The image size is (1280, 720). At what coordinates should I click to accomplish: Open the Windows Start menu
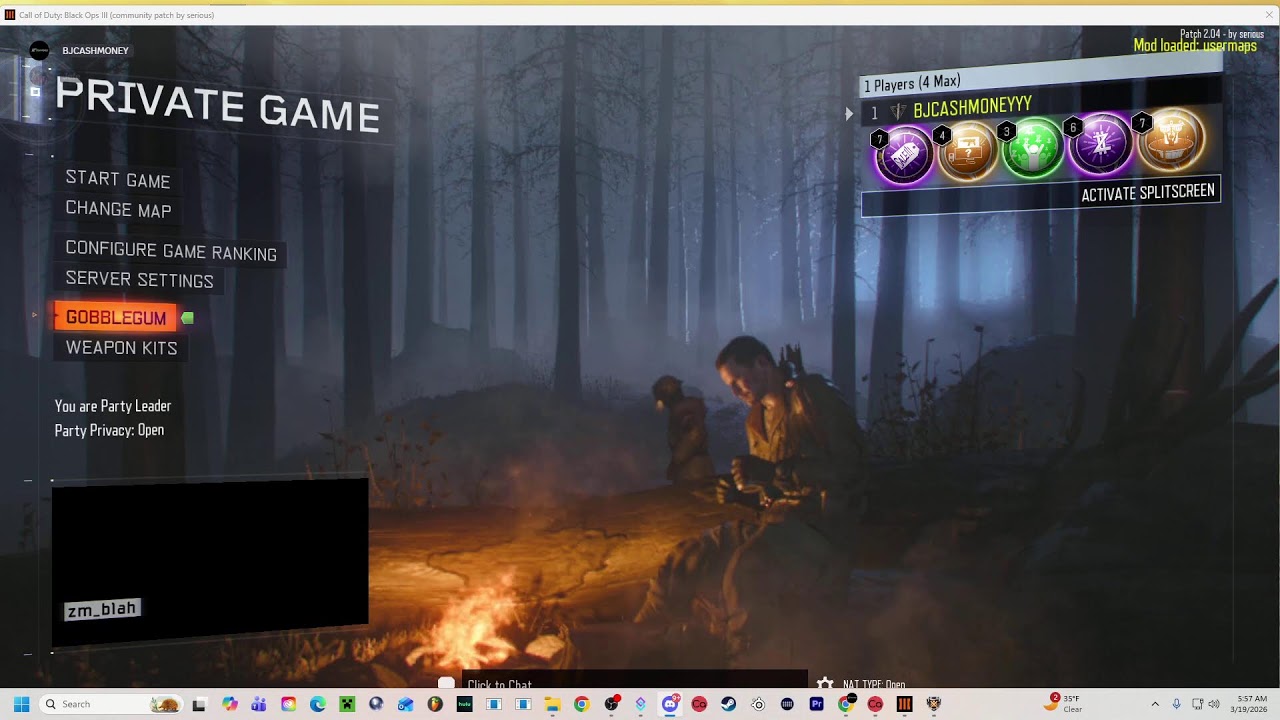[x=21, y=704]
